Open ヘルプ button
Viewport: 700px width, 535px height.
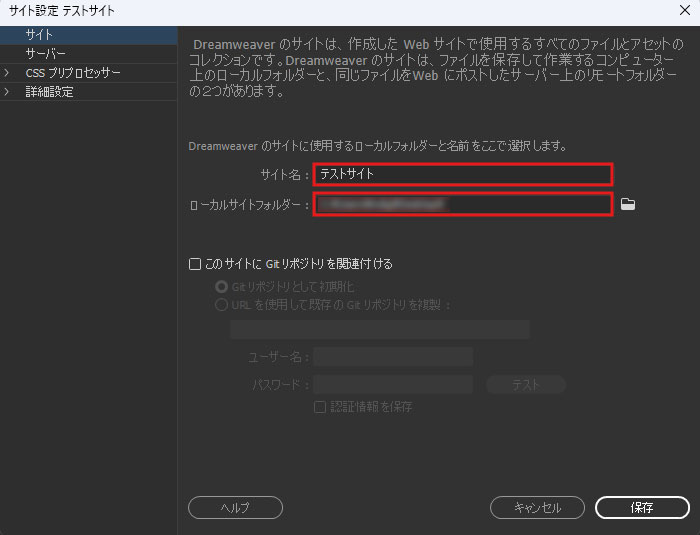point(235,507)
